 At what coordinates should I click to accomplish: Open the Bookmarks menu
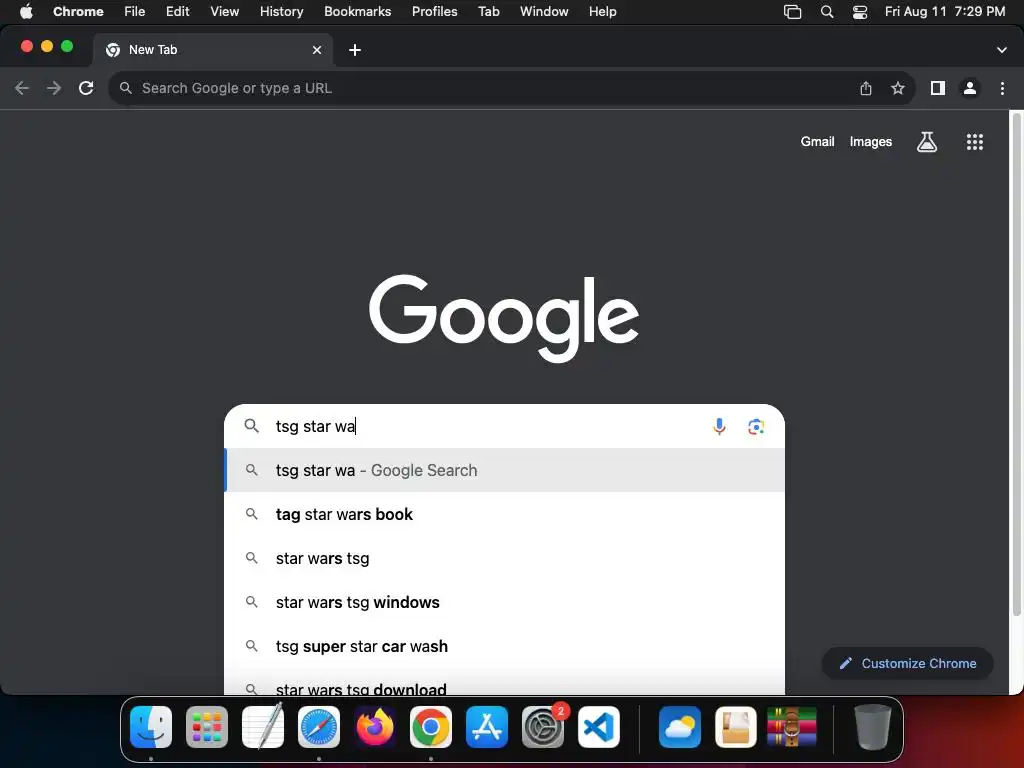click(357, 12)
